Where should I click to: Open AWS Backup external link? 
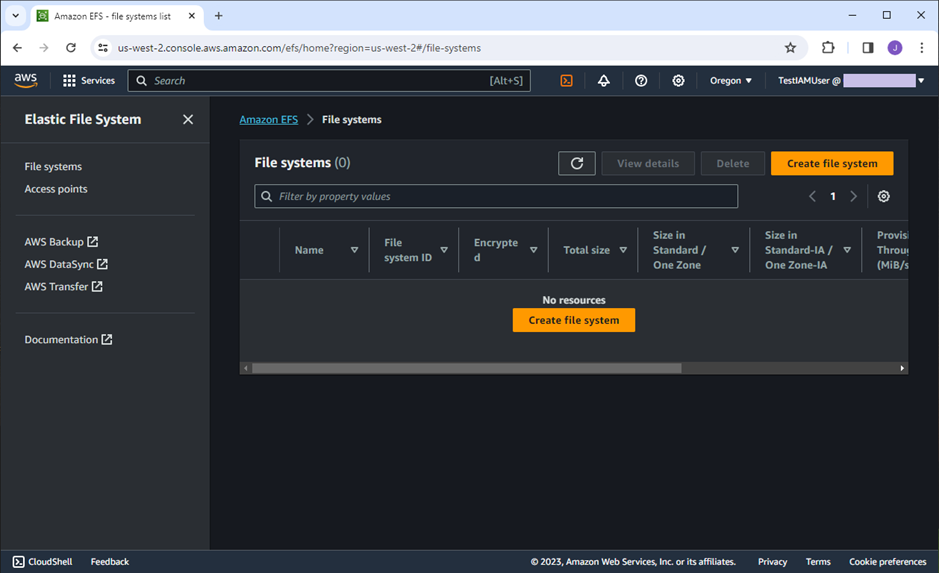coord(61,242)
